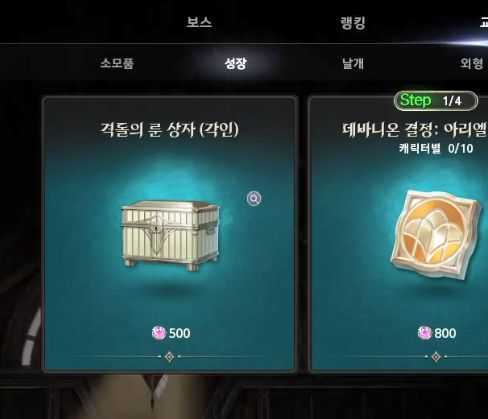Switch to the 소모품 category tab
The height and width of the screenshot is (419, 488).
[x=117, y=63]
